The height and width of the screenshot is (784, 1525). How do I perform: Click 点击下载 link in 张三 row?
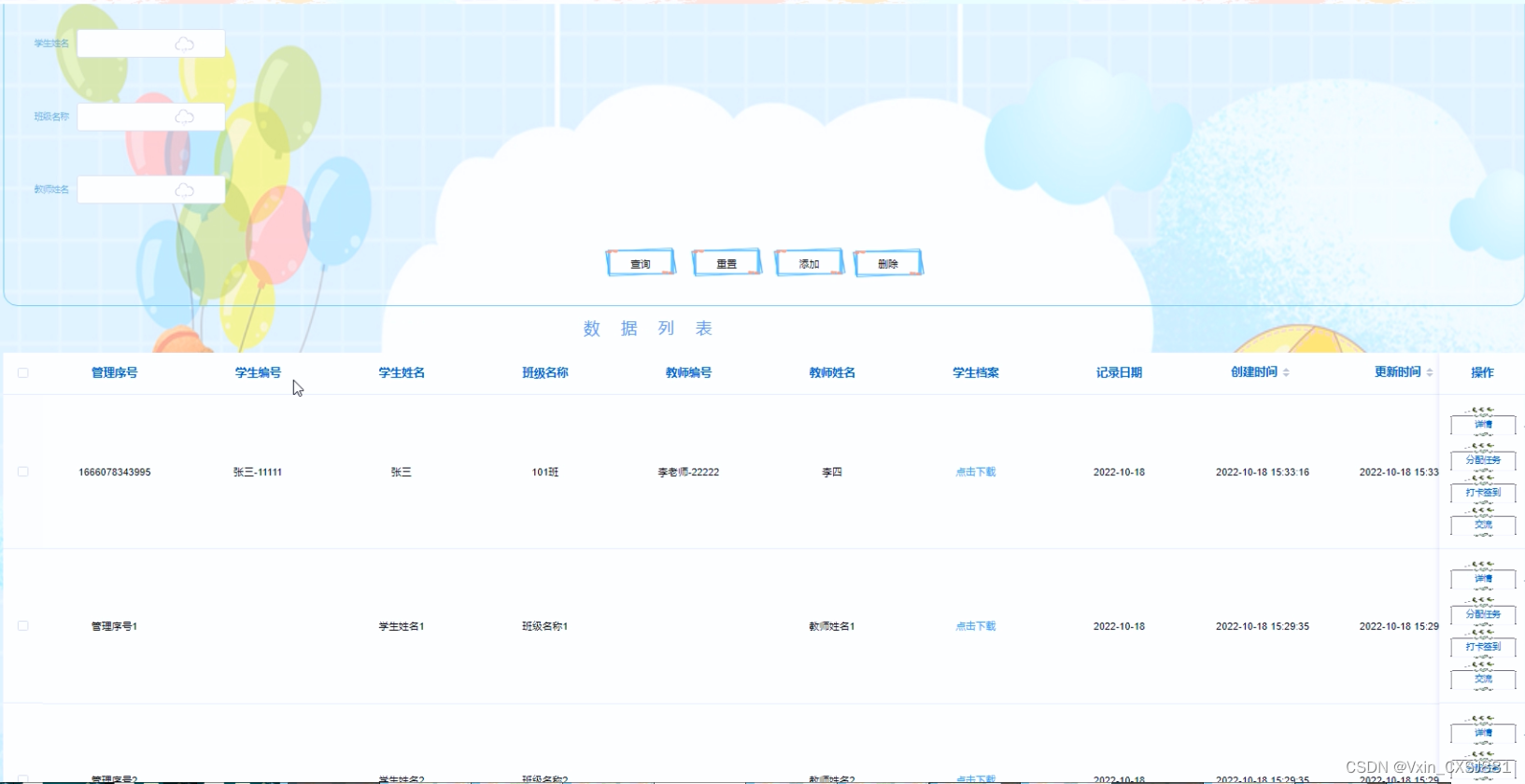click(x=976, y=472)
